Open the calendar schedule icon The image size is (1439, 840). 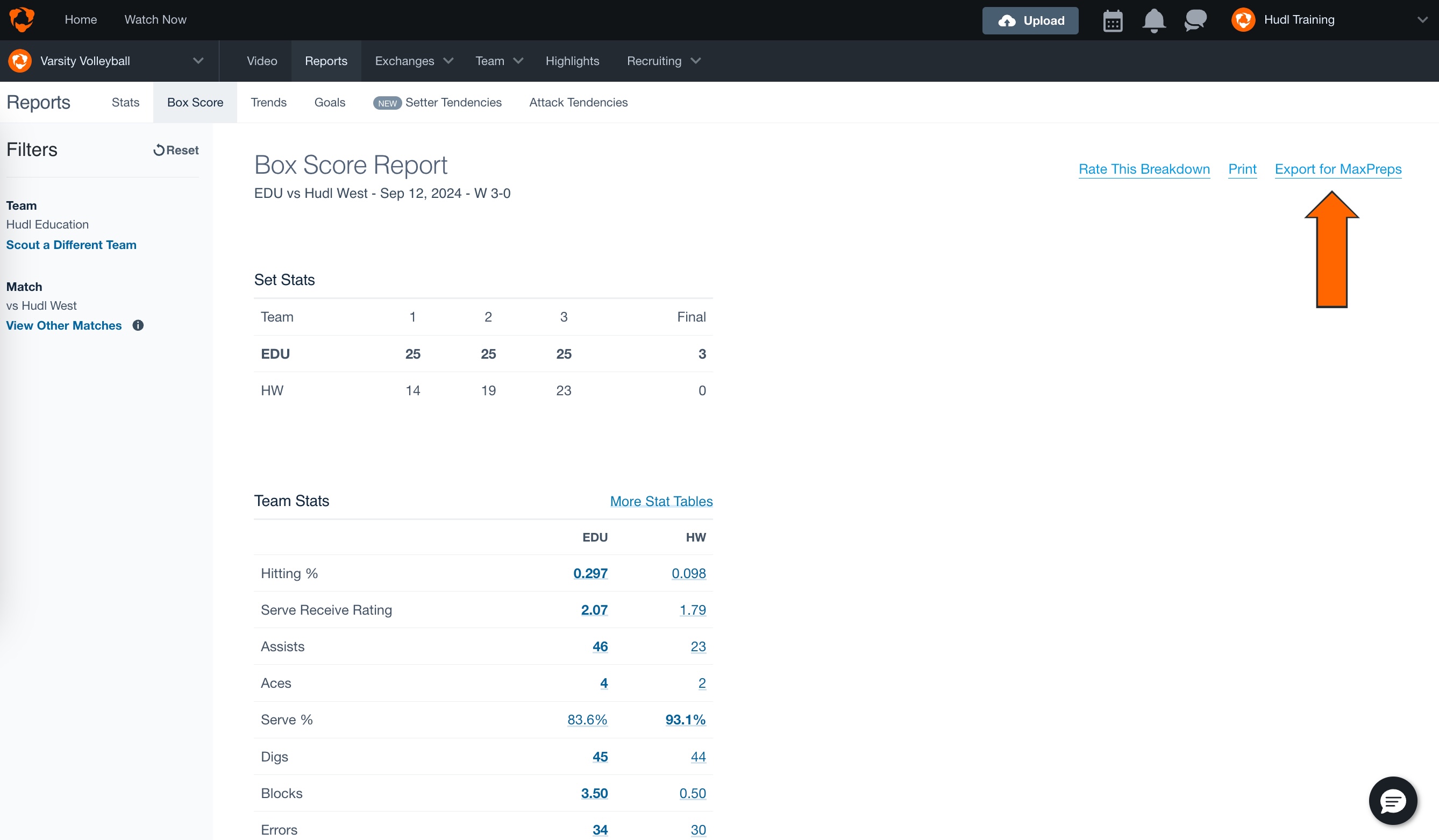(1113, 20)
